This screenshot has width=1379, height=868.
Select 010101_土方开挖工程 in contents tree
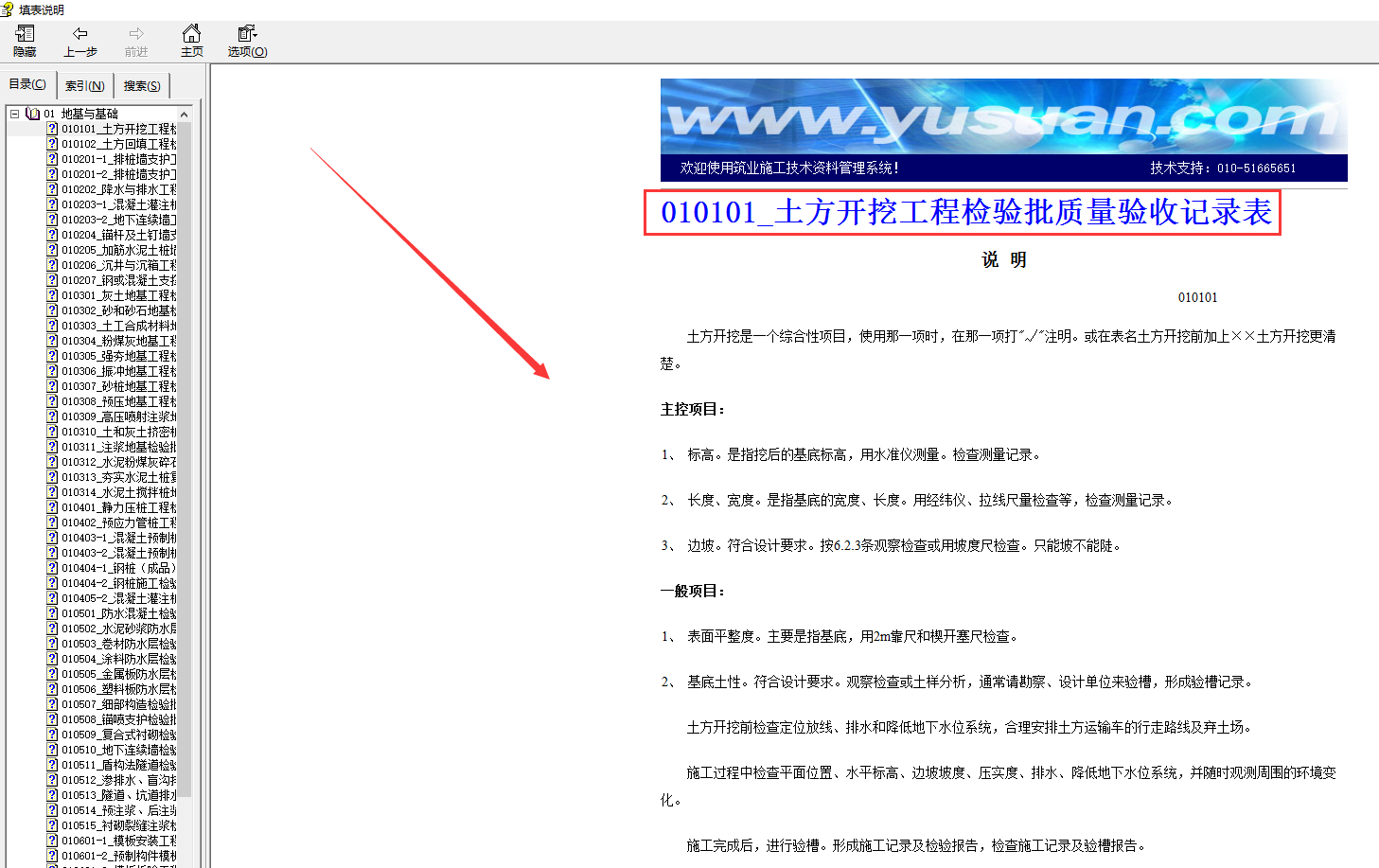pyautogui.click(x=119, y=129)
